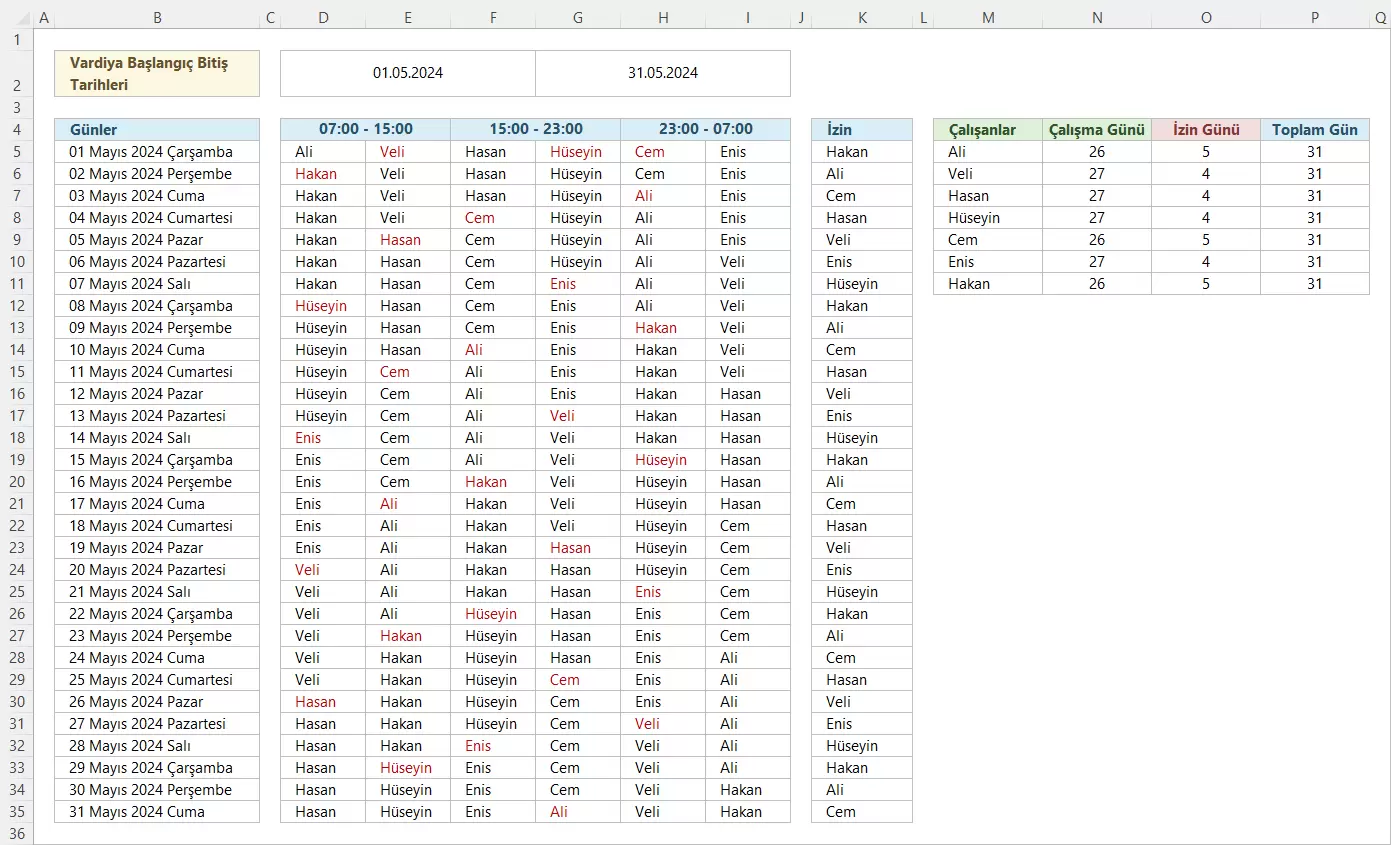The width and height of the screenshot is (1391, 845).
Task: Select the Vardiya Başlangıç Bitiş Tarihleri label cell
Action: point(157,74)
